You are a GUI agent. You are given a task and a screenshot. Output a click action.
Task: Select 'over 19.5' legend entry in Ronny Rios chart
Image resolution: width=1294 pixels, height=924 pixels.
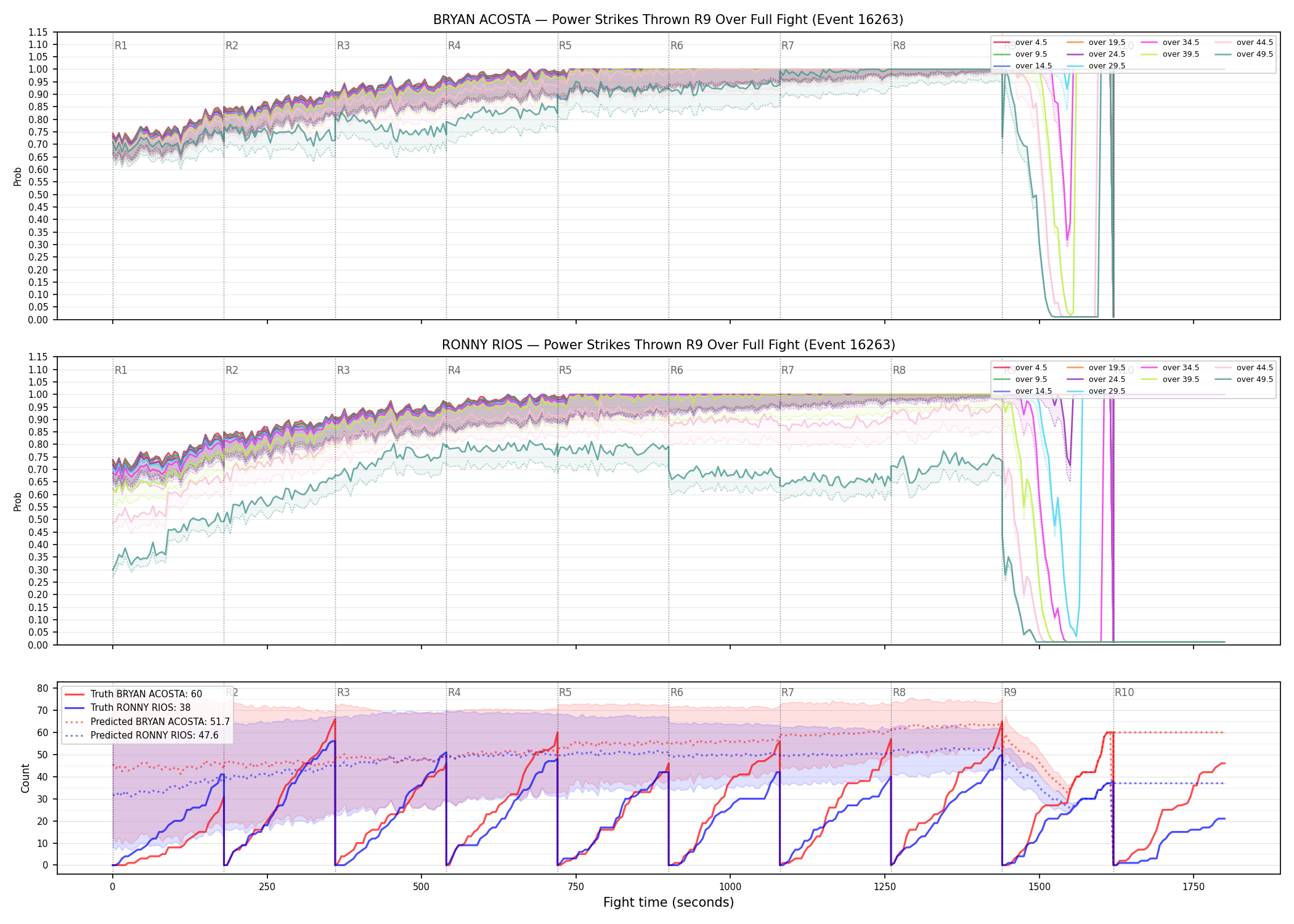click(1096, 368)
